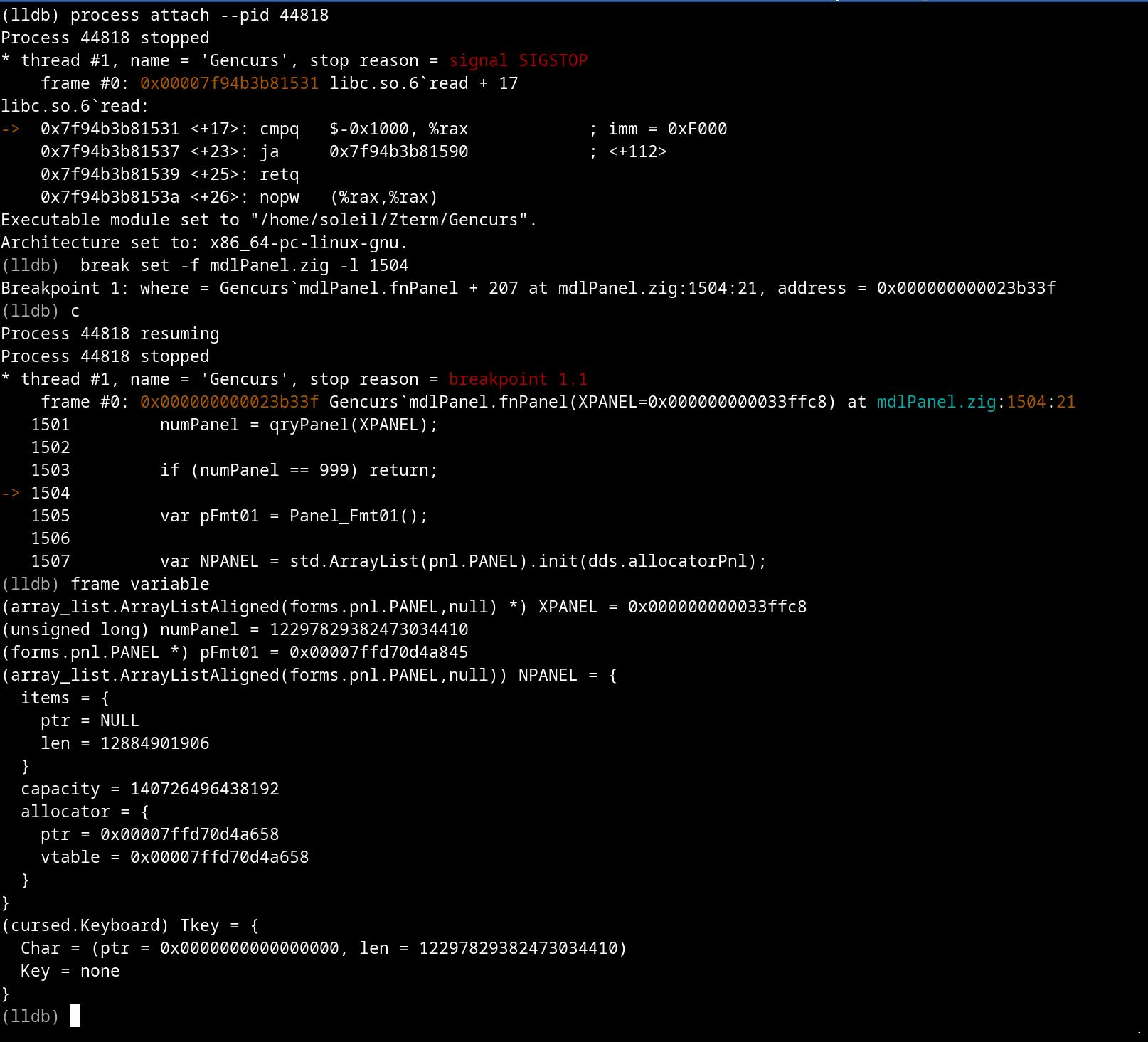Viewport: 1148px width, 1042px height.
Task: Click the 'cmpq $-0x1000, %rax' instruction
Action: (363, 129)
